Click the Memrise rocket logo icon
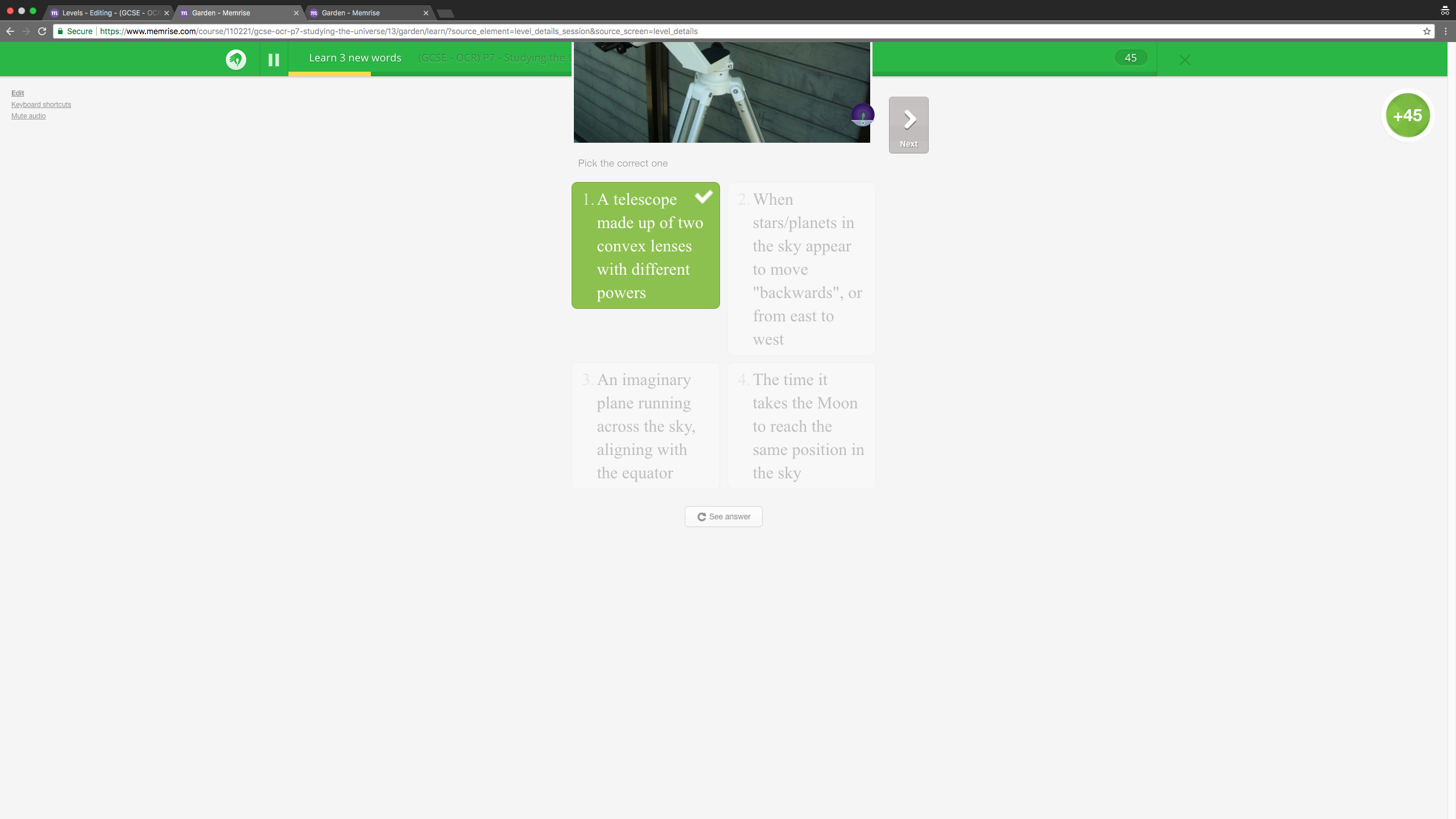1456x819 pixels. pos(236,59)
